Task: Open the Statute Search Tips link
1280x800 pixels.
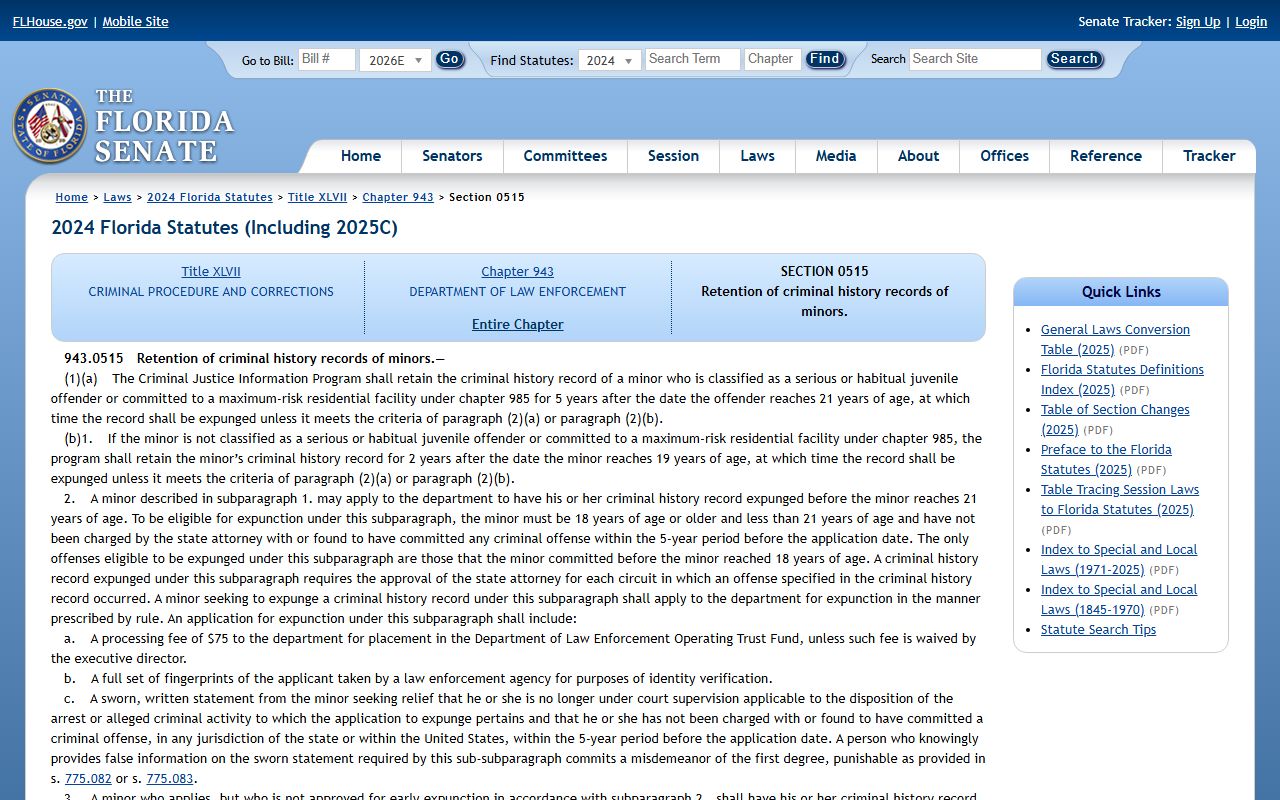Action: tap(1098, 629)
